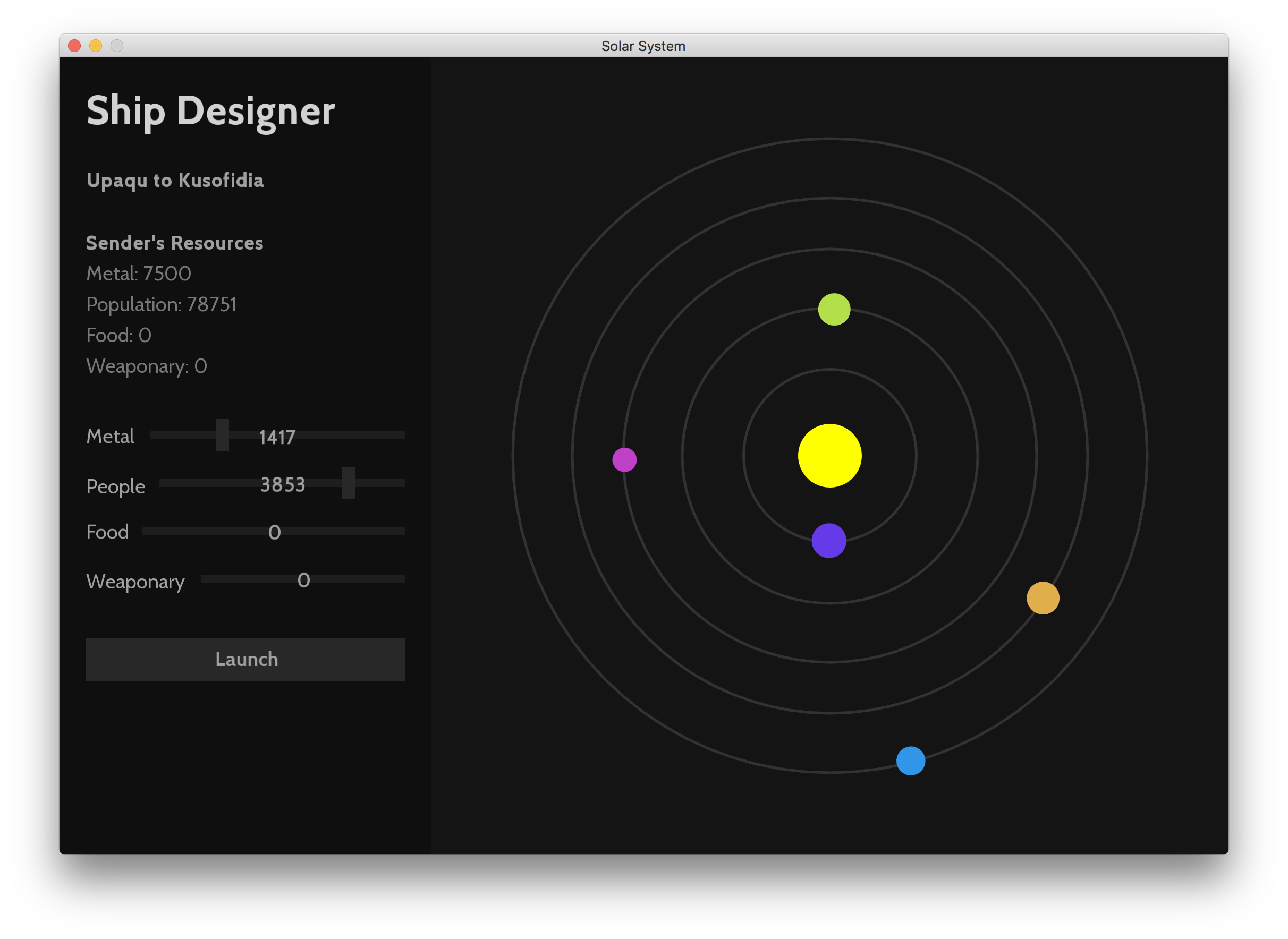1288x939 pixels.
Task: Click the blue planet on the outermost orbit
Action: click(x=910, y=761)
